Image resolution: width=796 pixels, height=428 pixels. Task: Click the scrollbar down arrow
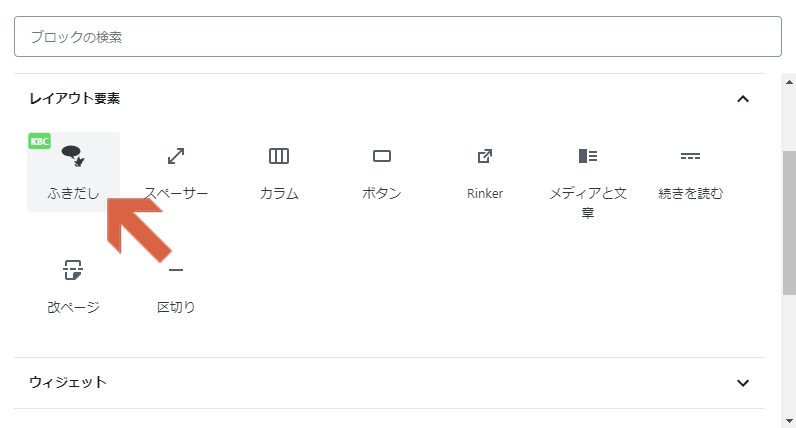[x=789, y=420]
